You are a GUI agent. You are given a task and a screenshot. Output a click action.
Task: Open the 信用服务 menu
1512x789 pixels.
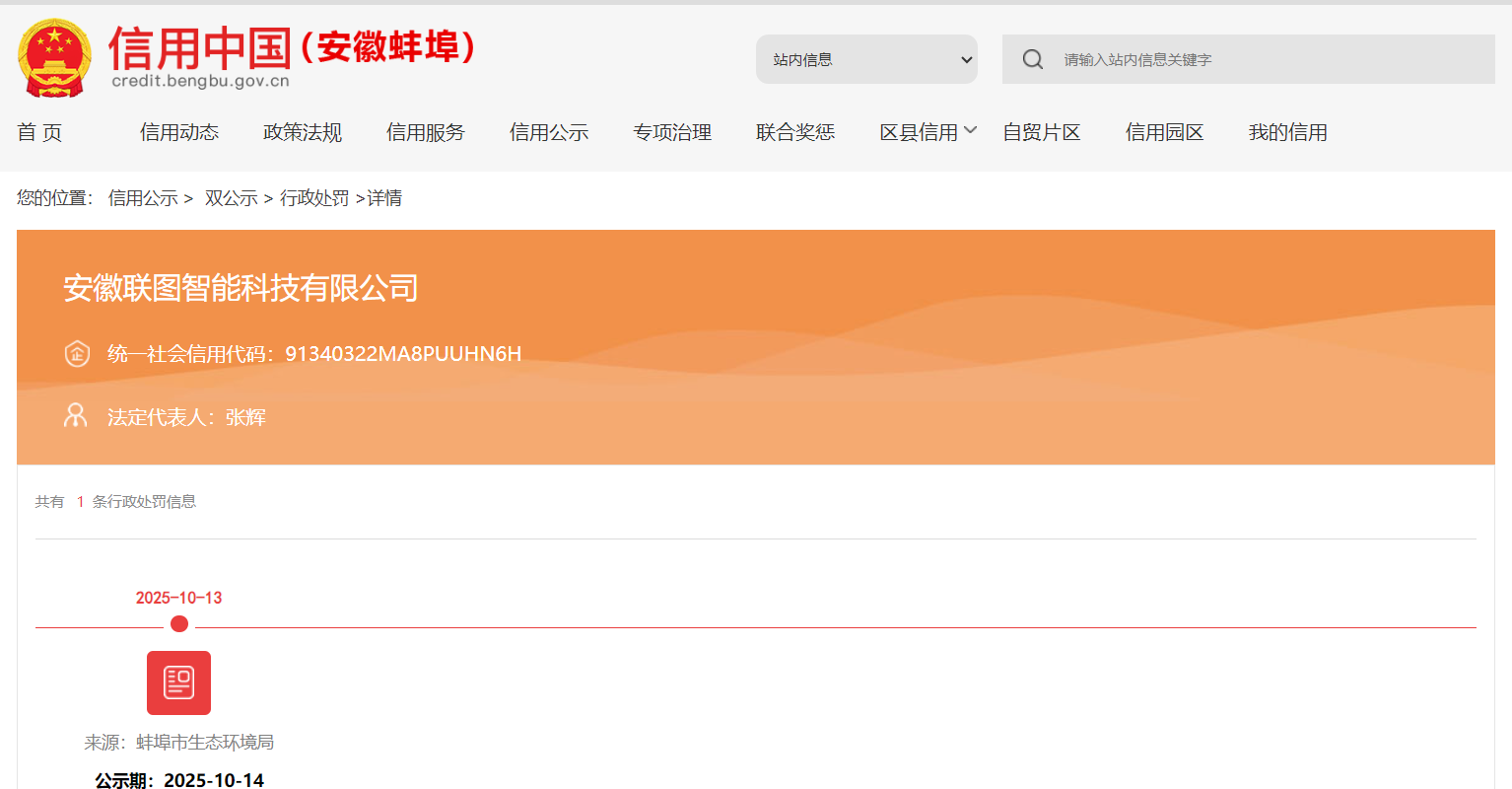pyautogui.click(x=426, y=132)
